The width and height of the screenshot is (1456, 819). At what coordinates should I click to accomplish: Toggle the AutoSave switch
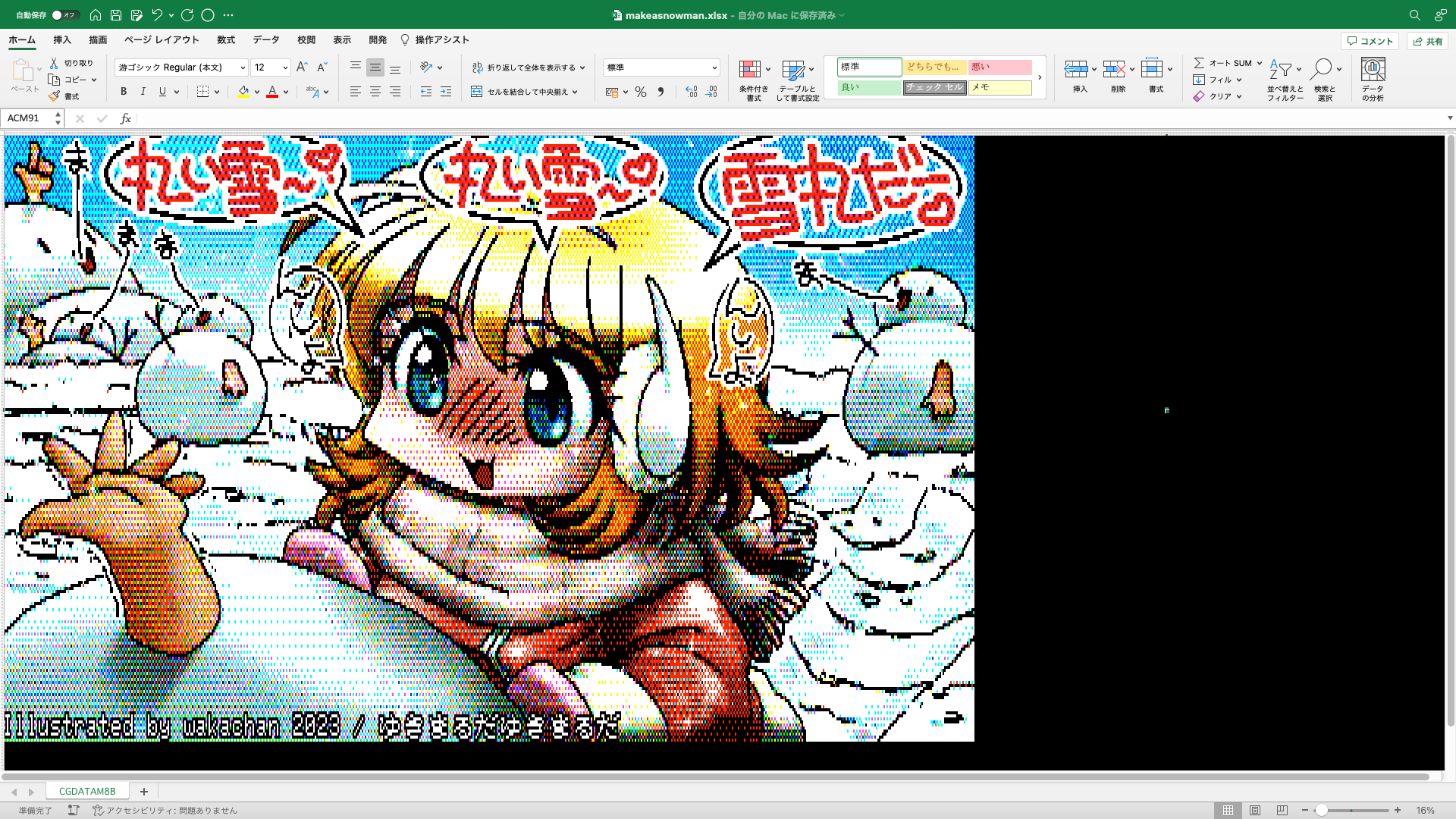pos(65,15)
